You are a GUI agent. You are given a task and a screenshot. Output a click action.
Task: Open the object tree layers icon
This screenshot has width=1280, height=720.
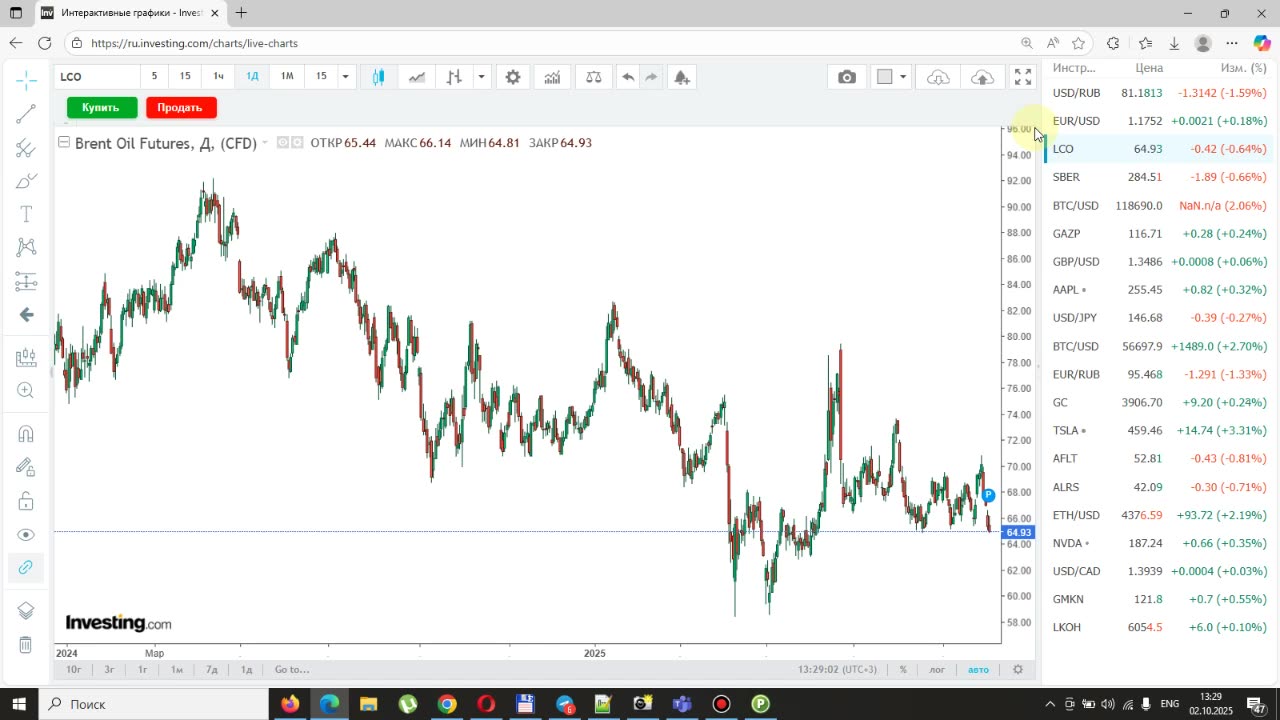(26, 611)
